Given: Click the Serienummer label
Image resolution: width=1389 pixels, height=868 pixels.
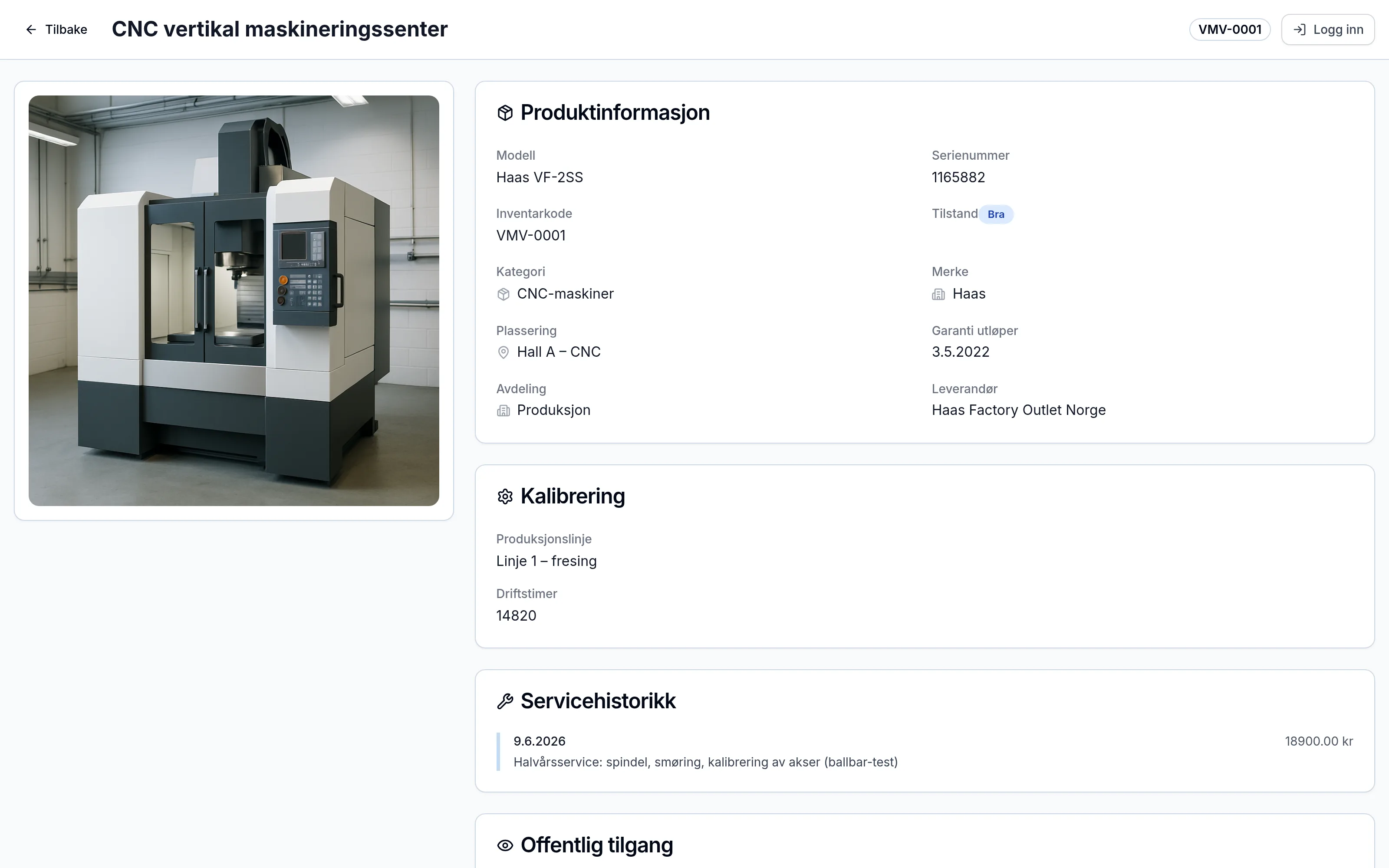Looking at the screenshot, I should click(970, 155).
